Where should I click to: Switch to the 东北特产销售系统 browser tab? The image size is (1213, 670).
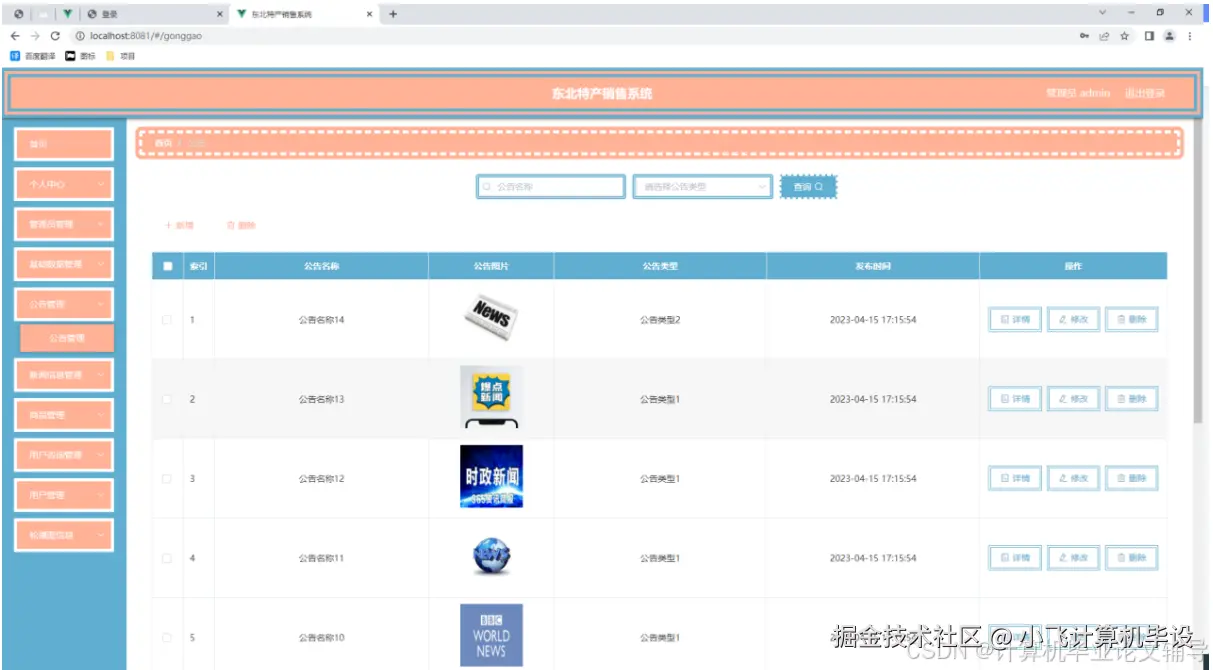point(305,14)
